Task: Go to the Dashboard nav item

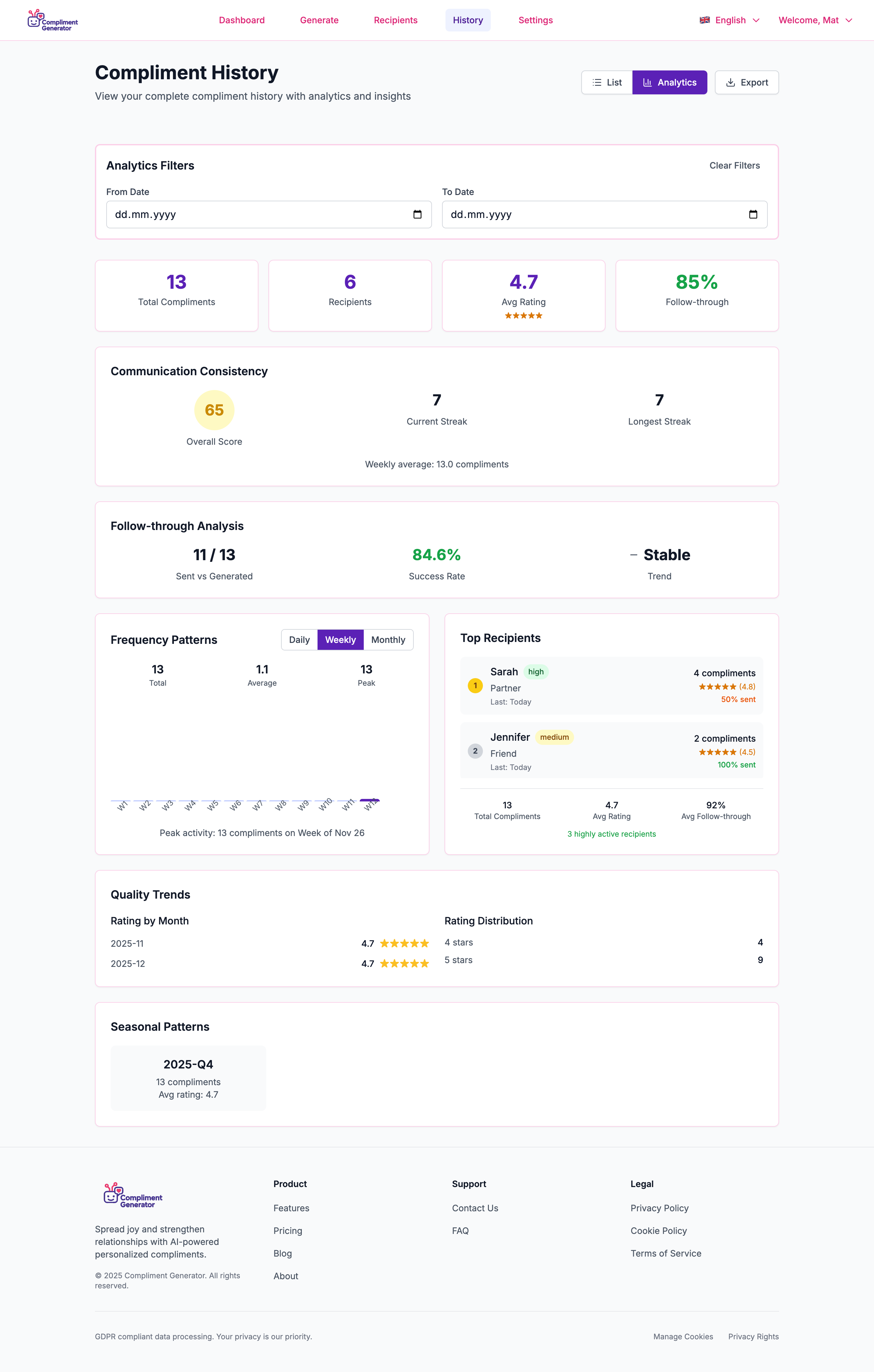Action: 241,20
